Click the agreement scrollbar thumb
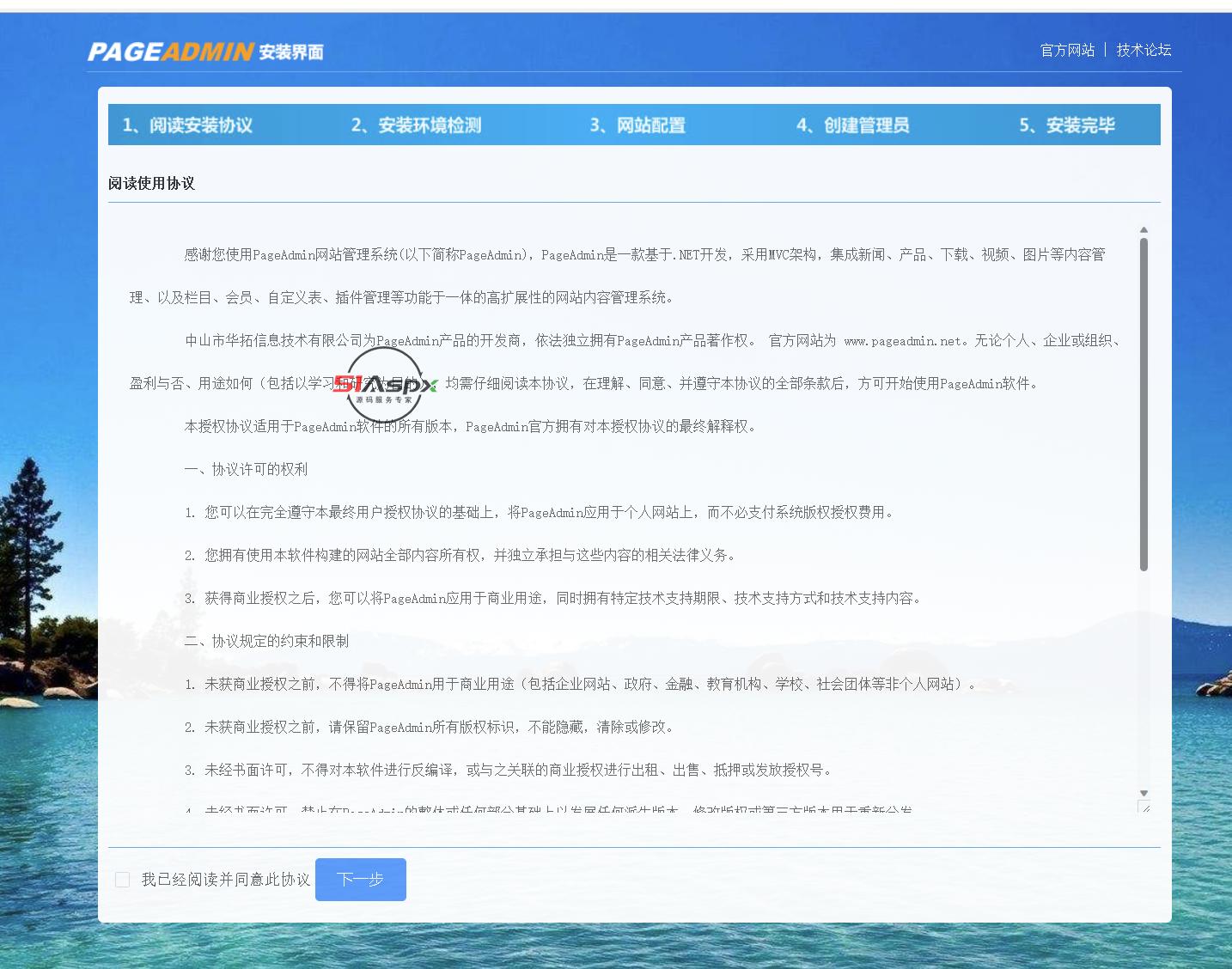The image size is (1232, 969). pyautogui.click(x=1144, y=404)
